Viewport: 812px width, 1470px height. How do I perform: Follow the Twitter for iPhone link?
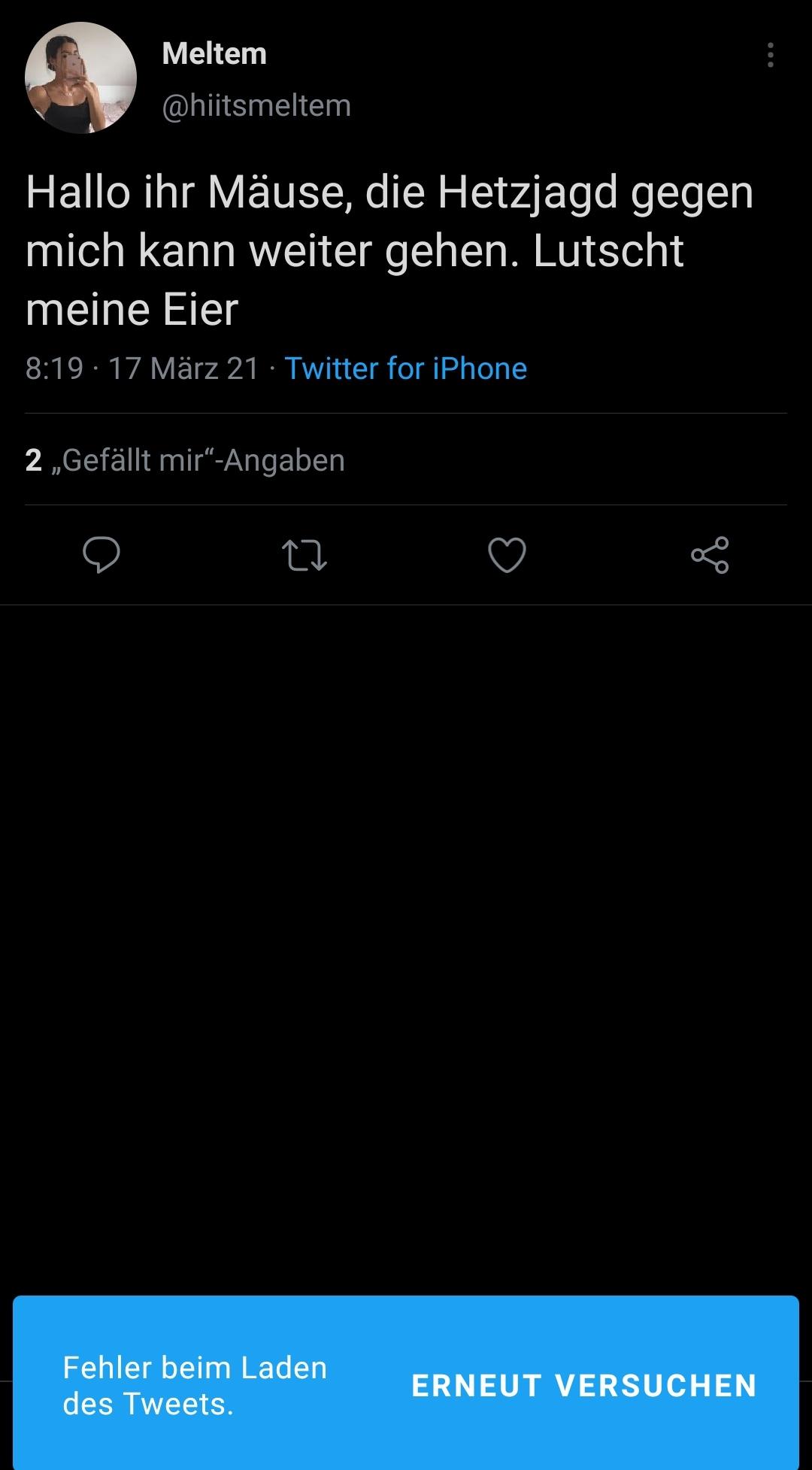[x=406, y=368]
